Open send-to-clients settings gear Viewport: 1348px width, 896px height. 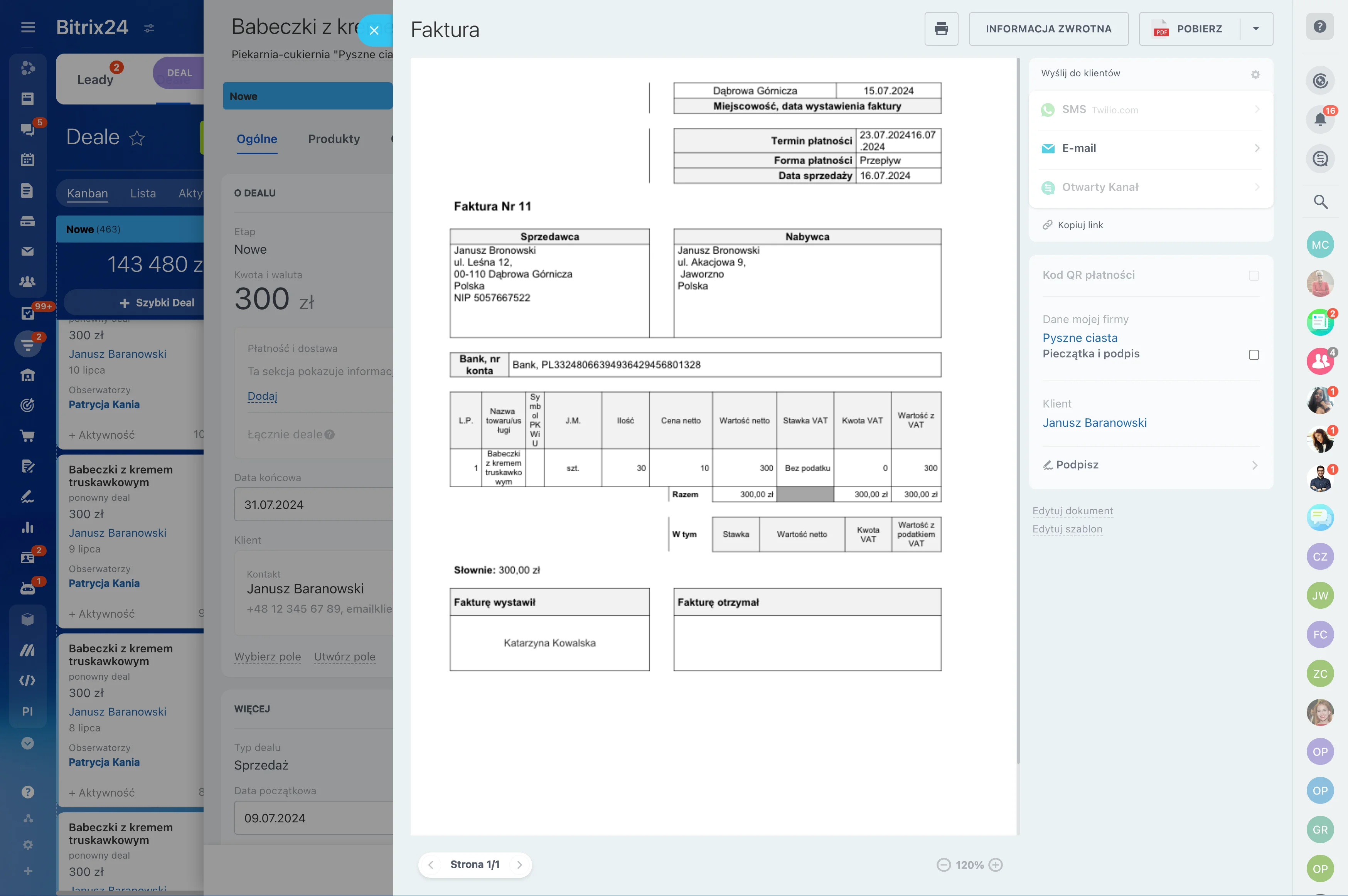[x=1255, y=74]
